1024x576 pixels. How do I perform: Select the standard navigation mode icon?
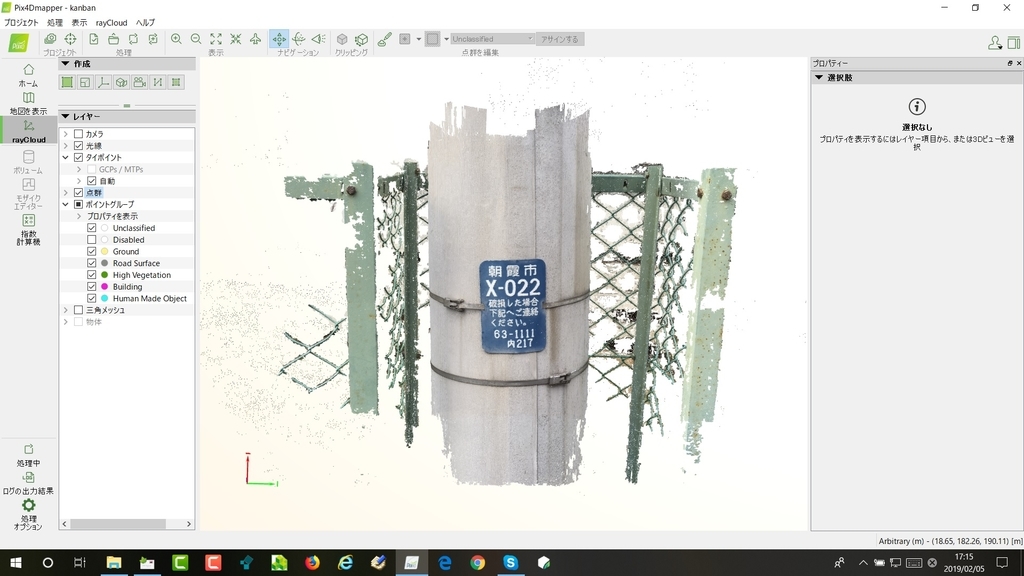[x=279, y=39]
